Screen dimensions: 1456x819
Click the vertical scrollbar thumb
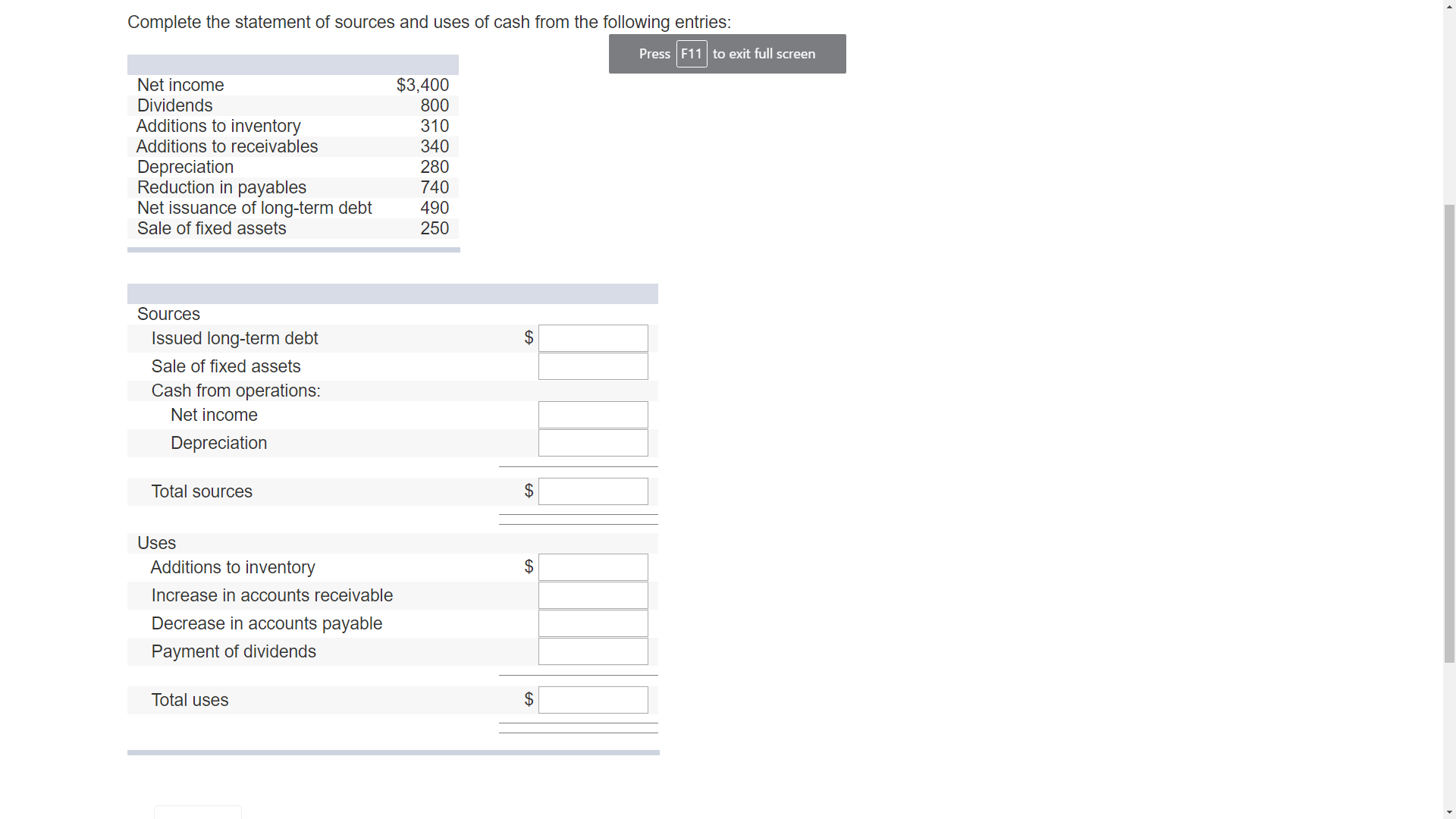point(1448,432)
